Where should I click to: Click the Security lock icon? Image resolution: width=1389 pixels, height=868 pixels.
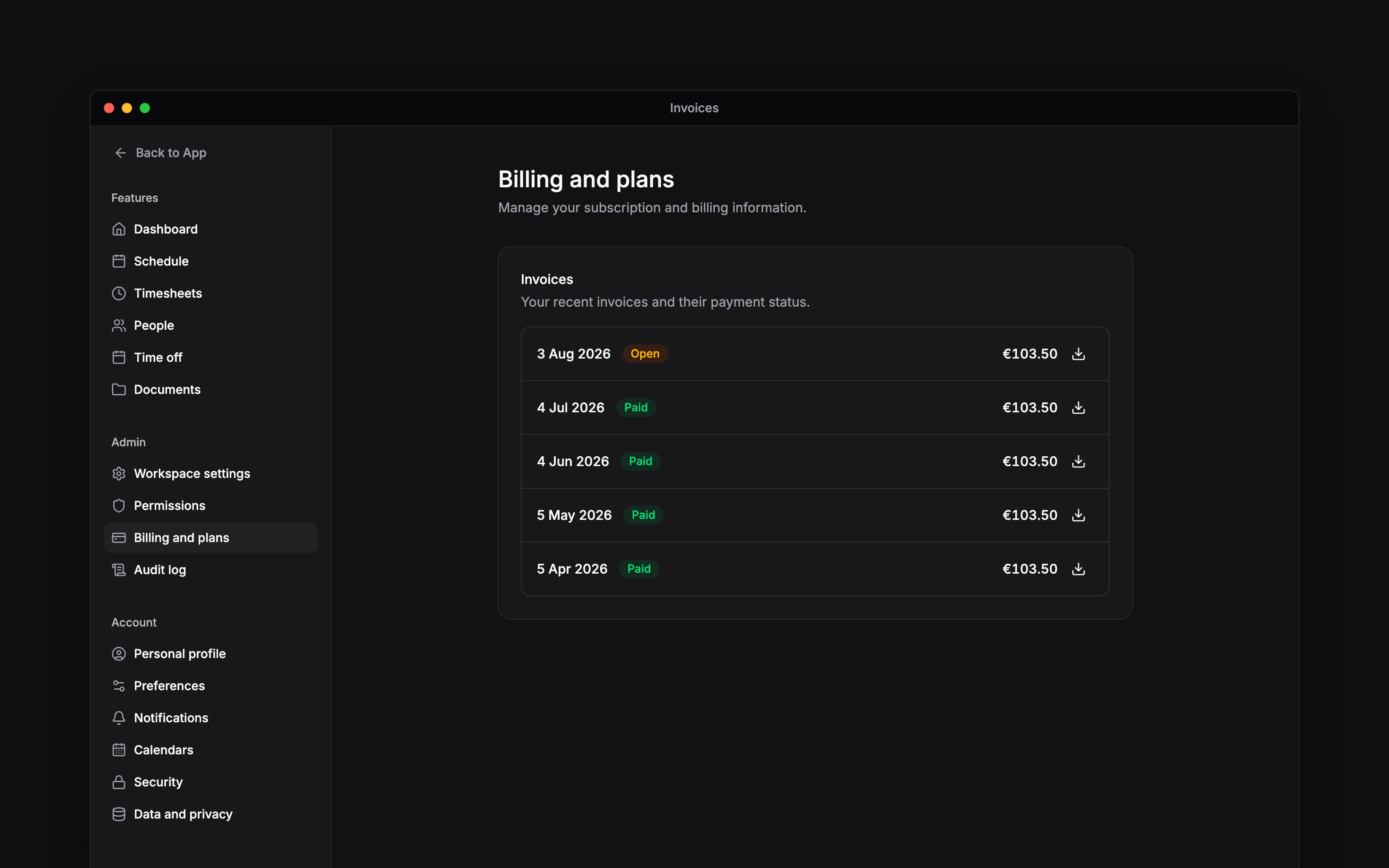(119, 783)
